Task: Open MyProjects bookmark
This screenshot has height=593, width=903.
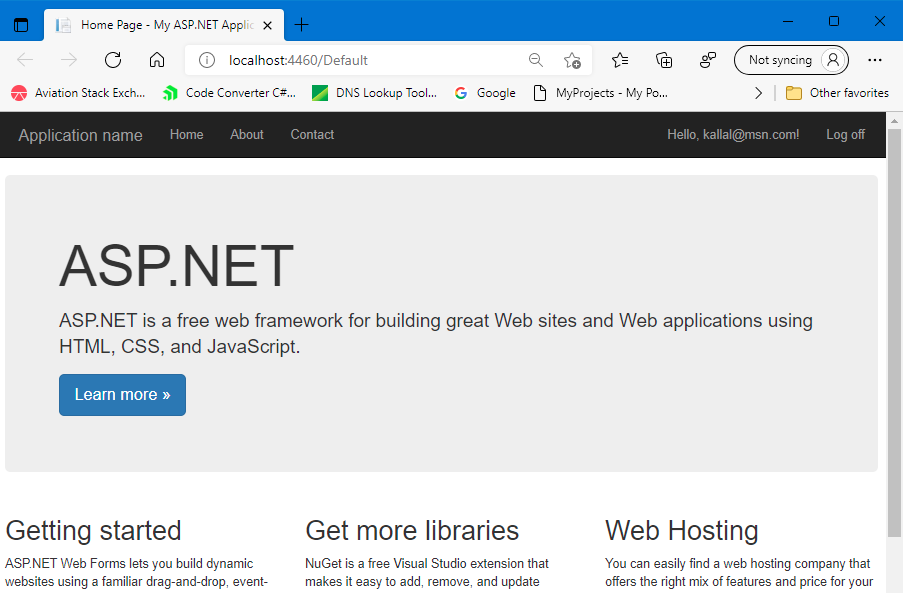Action: 601,93
